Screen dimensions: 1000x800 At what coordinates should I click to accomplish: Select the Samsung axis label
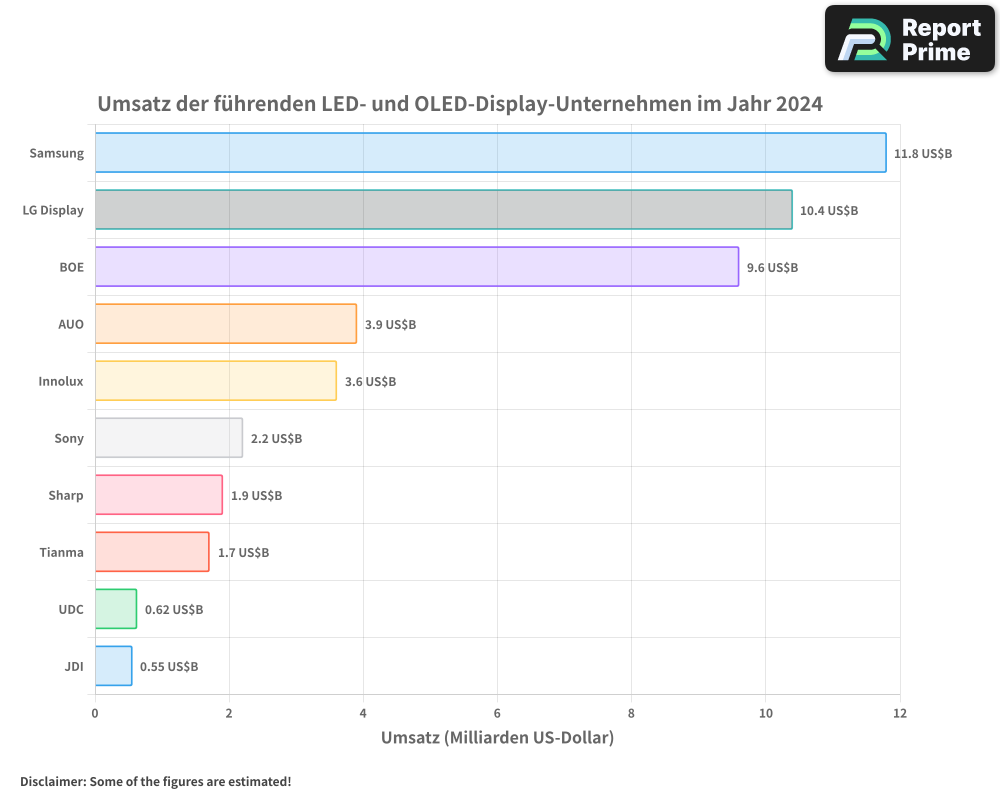(56, 153)
